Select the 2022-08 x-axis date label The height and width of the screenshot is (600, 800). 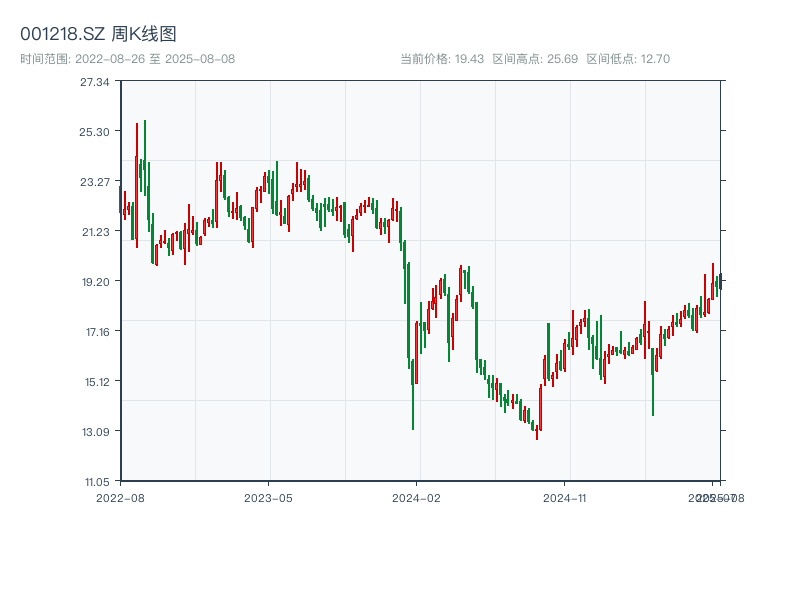click(x=120, y=497)
